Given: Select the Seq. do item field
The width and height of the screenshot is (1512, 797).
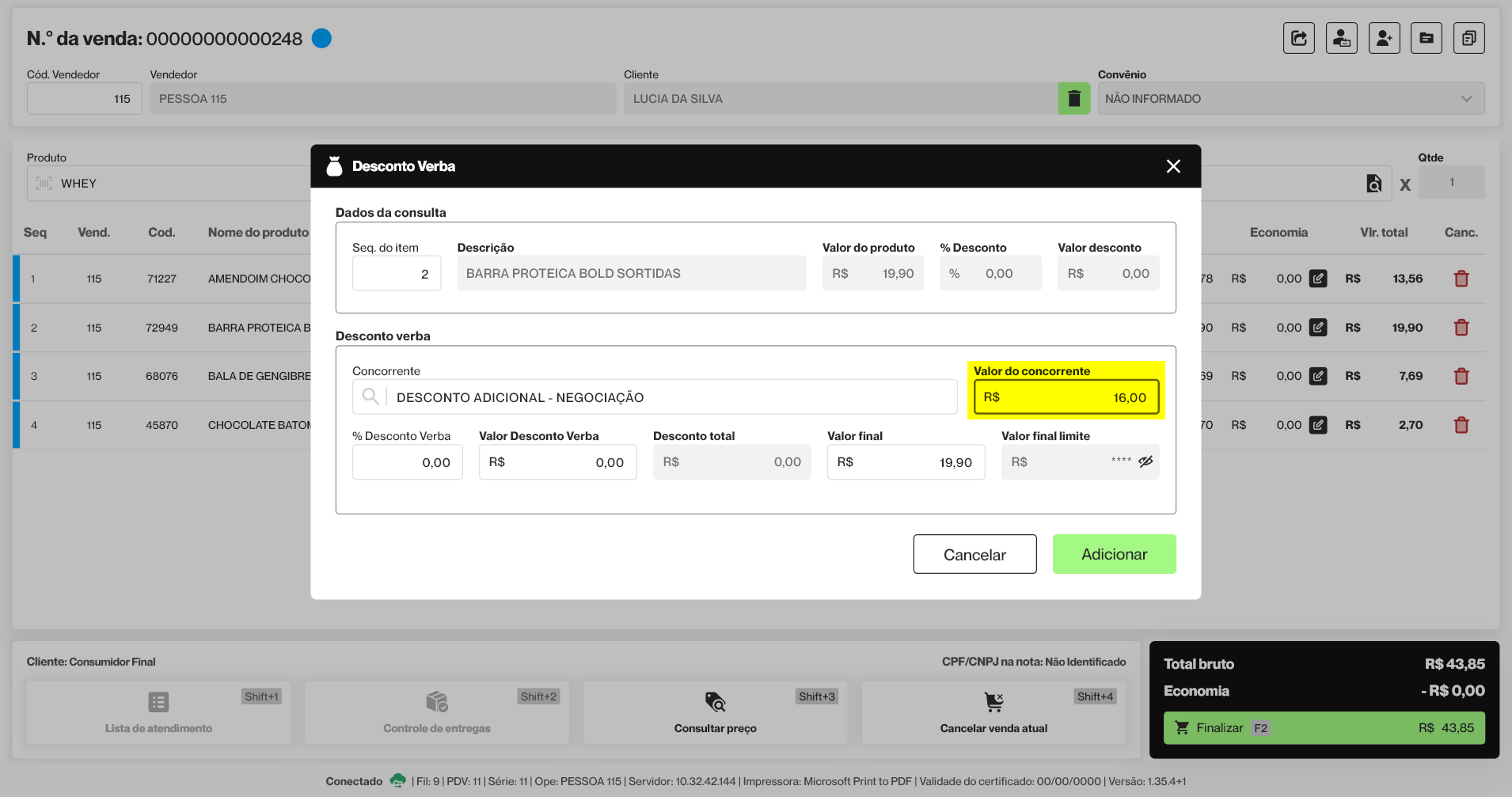Looking at the screenshot, I should coord(396,274).
